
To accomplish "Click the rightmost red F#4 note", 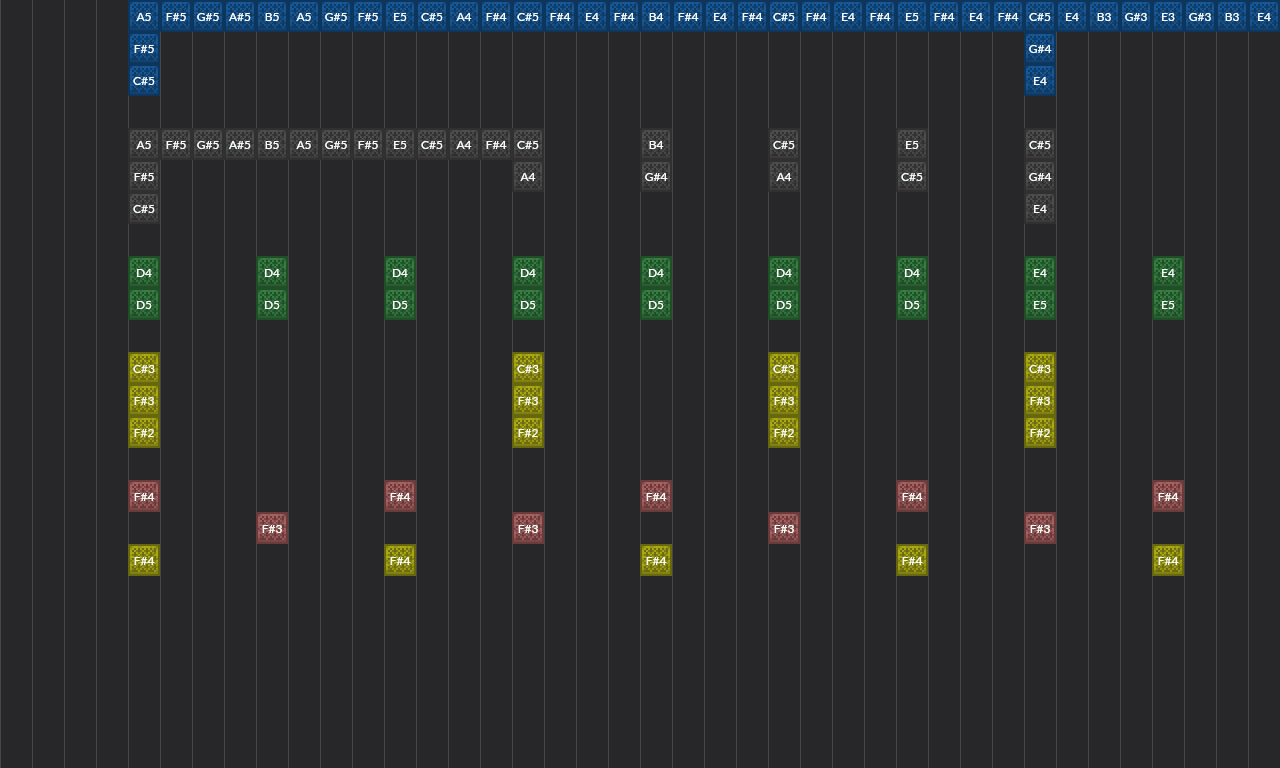I will 1168,497.
